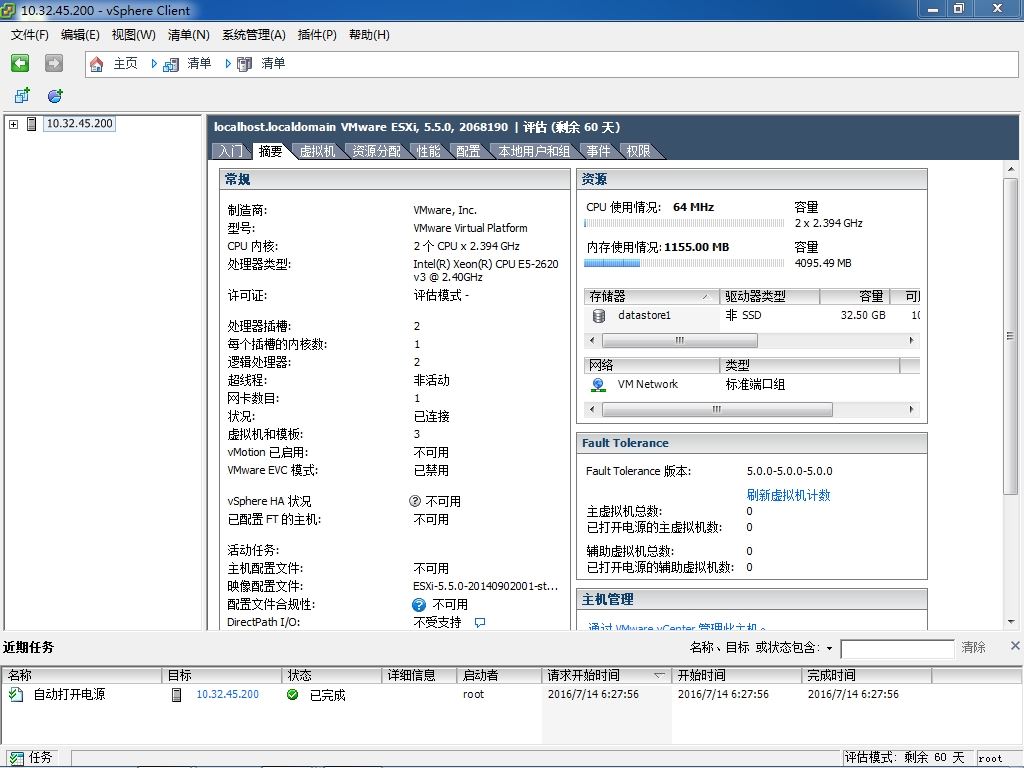Screen dimensions: 1024x768
Task: Click the 请求开始时间 sort arrow
Action: pyautogui.click(x=659, y=675)
